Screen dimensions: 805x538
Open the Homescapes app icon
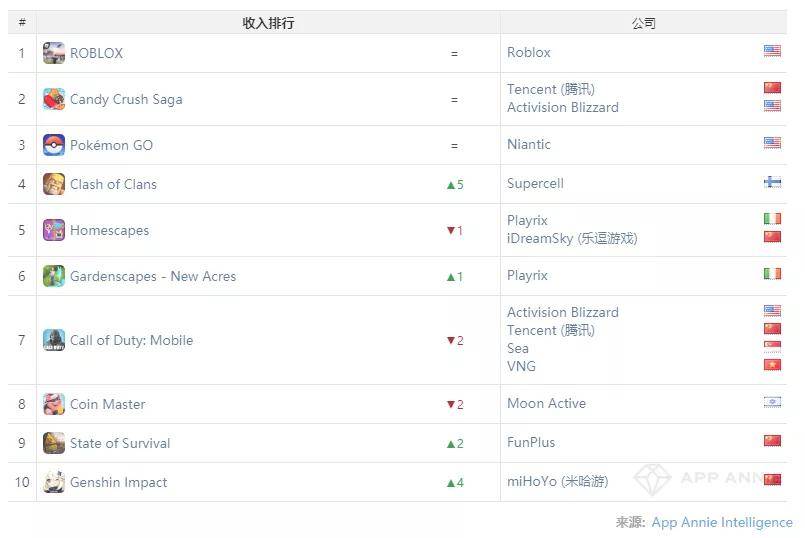click(x=54, y=230)
